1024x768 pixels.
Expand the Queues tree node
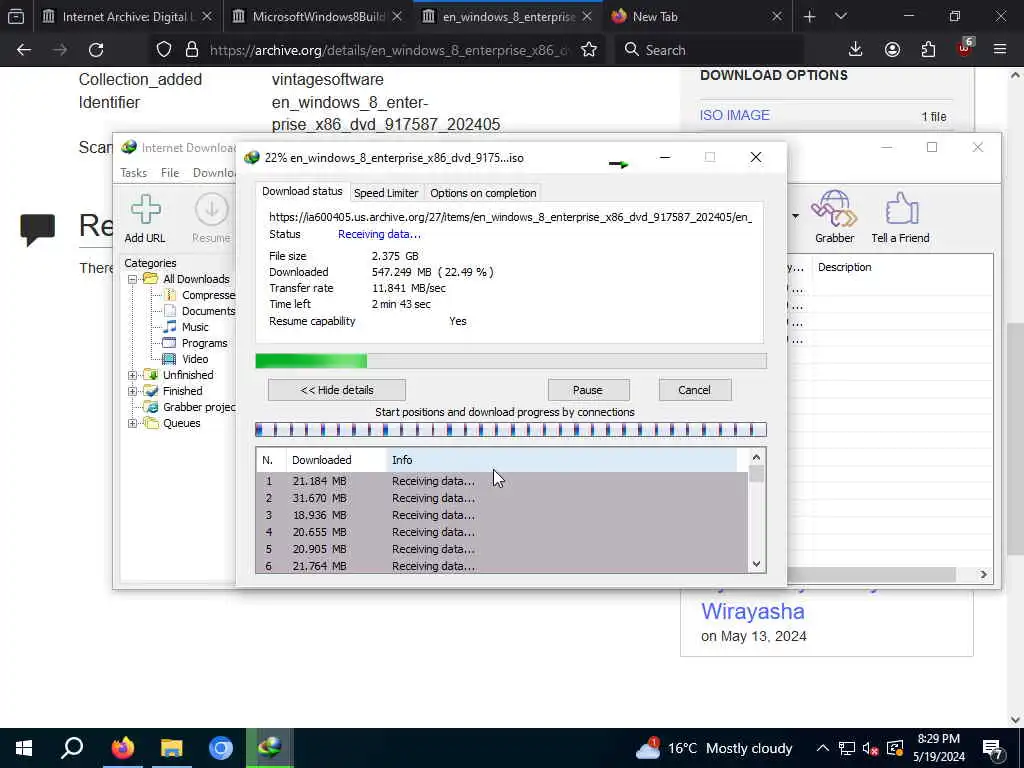(x=132, y=423)
